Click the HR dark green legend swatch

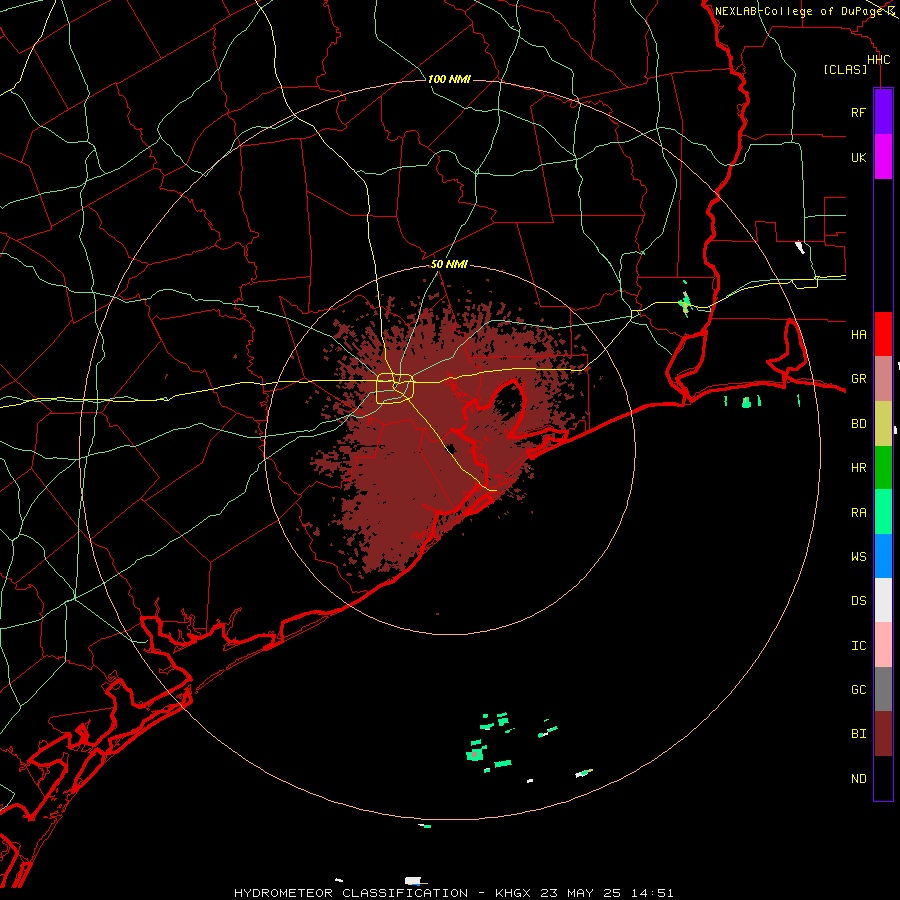[883, 468]
